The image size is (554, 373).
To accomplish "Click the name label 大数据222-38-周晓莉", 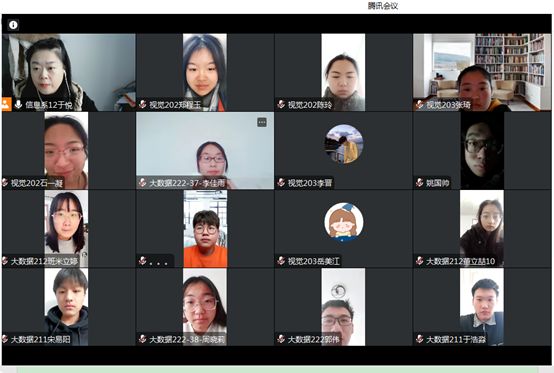I will pyautogui.click(x=187, y=339).
